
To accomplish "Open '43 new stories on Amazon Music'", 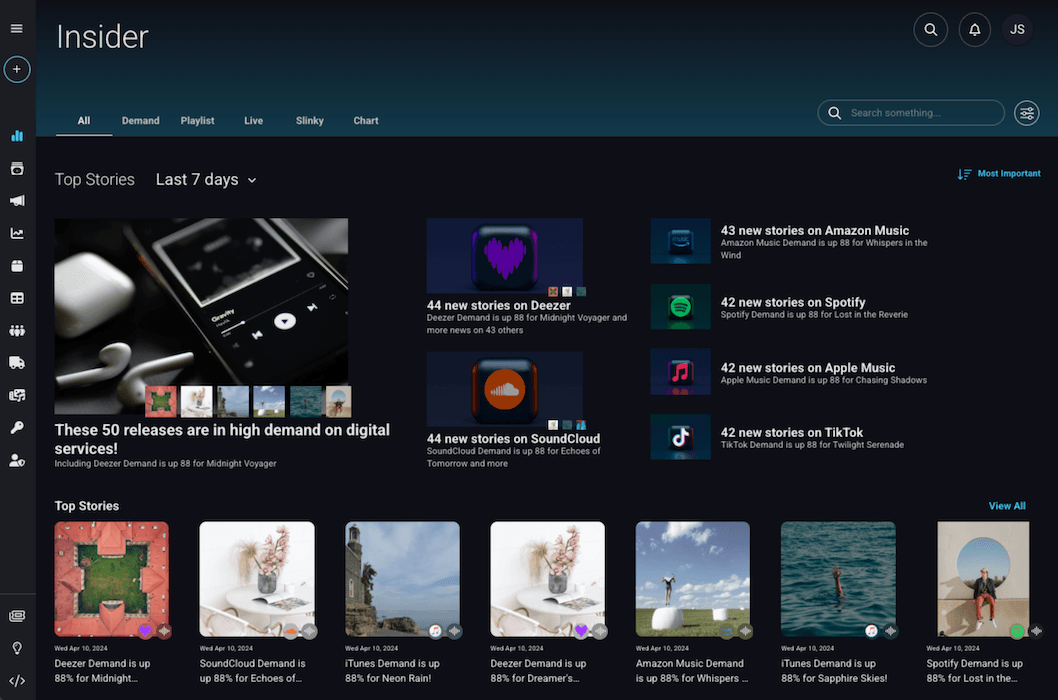I will [814, 230].
